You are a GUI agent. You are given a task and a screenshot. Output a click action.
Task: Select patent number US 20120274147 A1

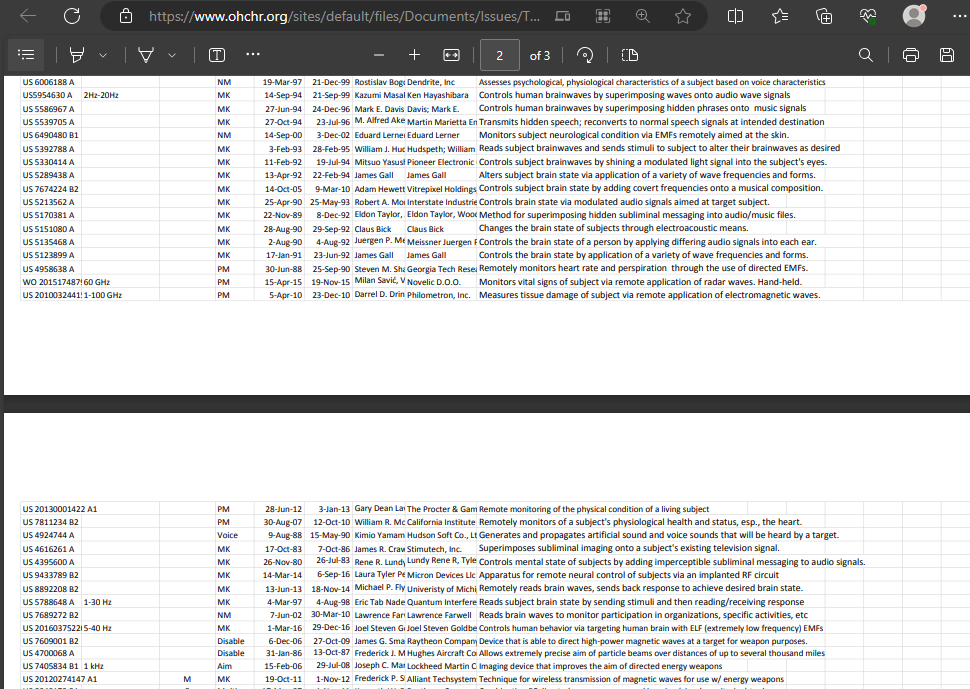point(60,679)
